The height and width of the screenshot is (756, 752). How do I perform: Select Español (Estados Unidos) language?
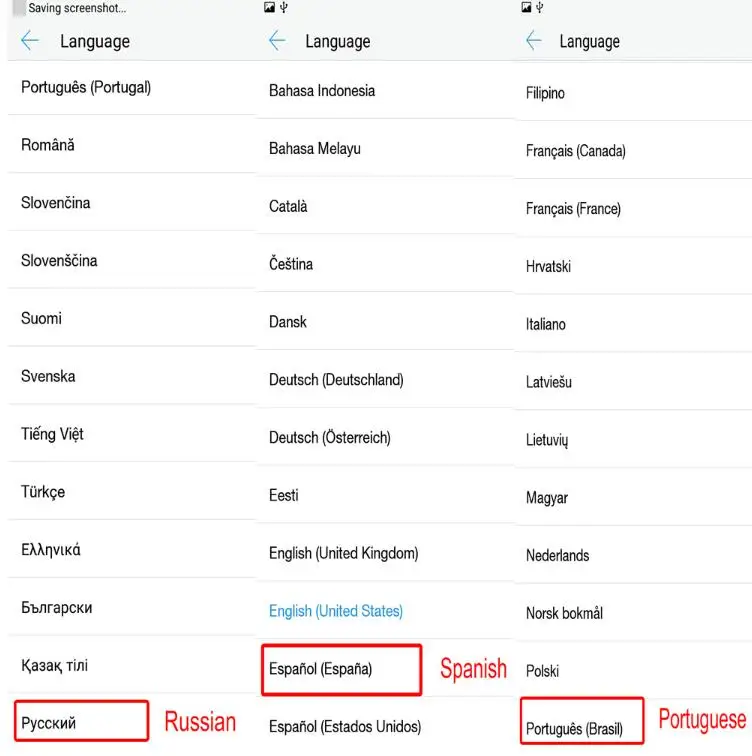point(385,726)
